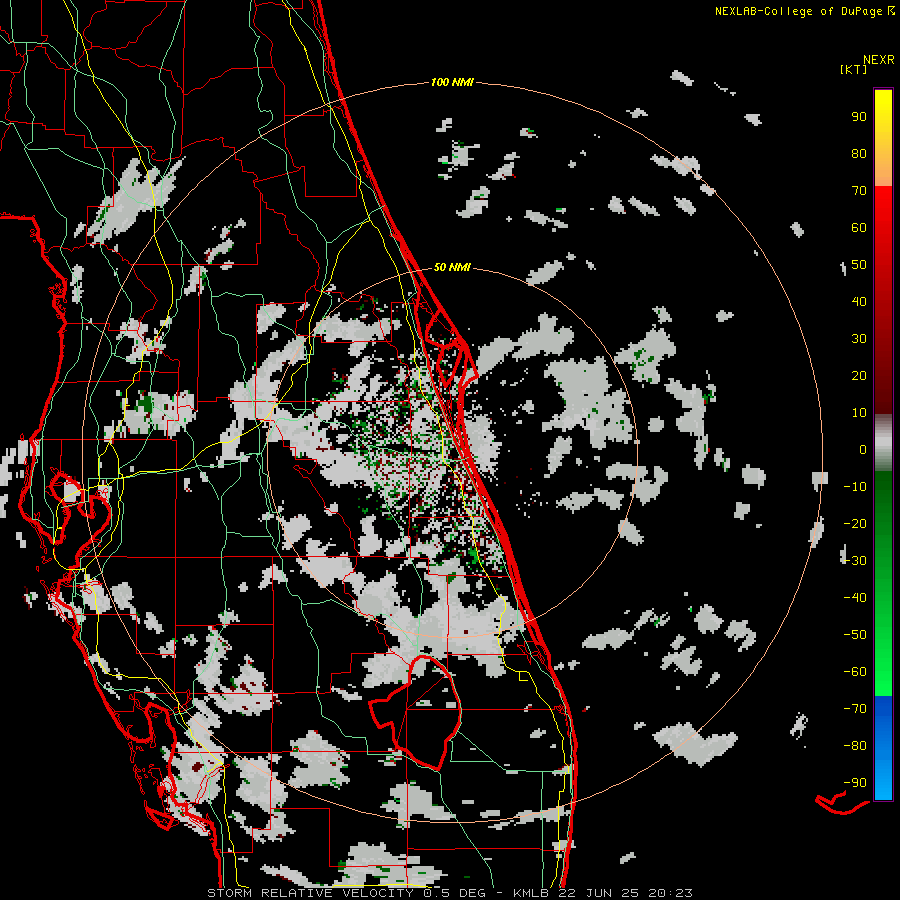Select the positive 80 knot scale label
The height and width of the screenshot is (900, 900).
[x=859, y=153]
